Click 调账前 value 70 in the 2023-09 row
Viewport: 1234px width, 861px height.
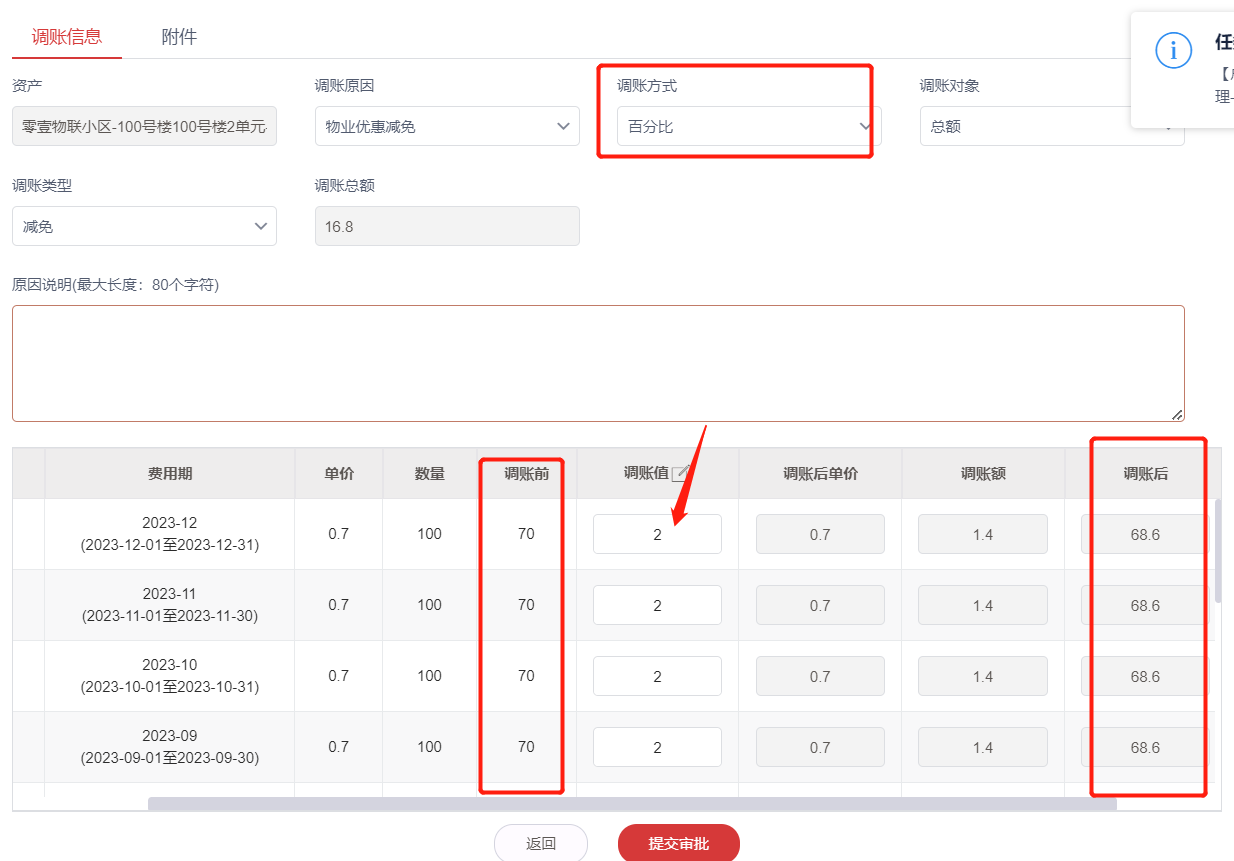pyautogui.click(x=526, y=747)
